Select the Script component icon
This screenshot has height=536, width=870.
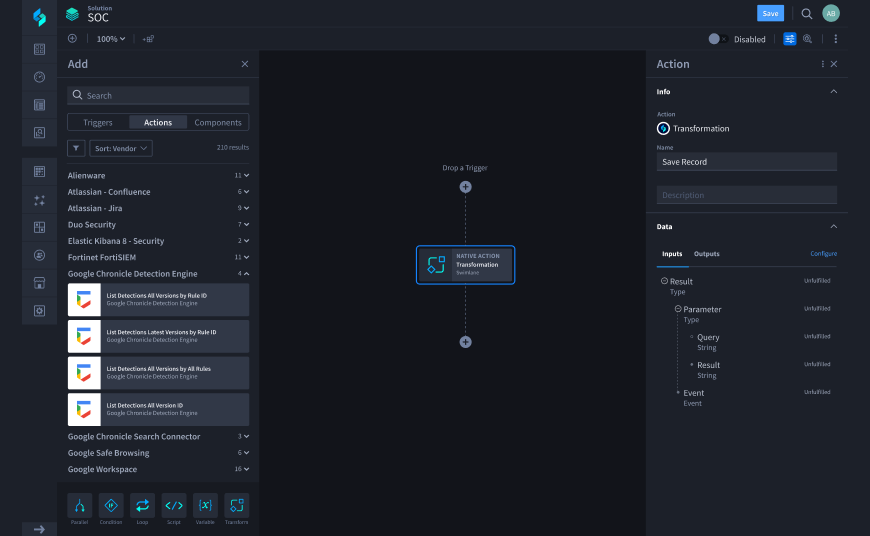pos(174,505)
